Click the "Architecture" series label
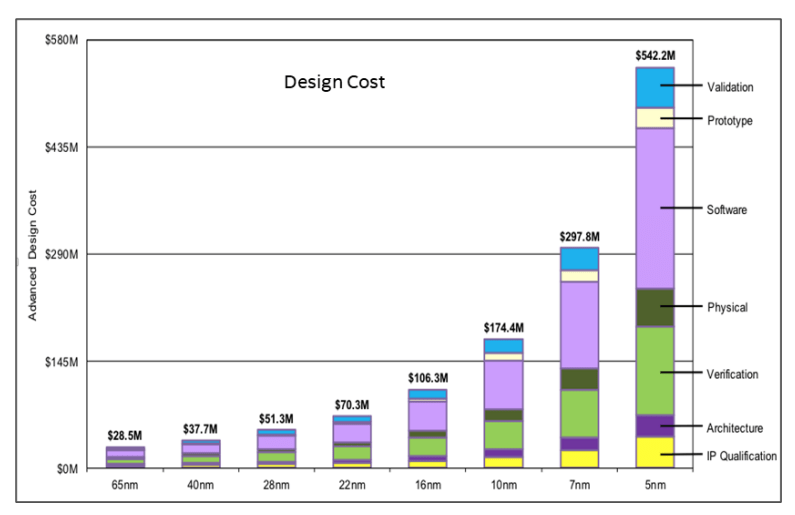 click(x=735, y=428)
